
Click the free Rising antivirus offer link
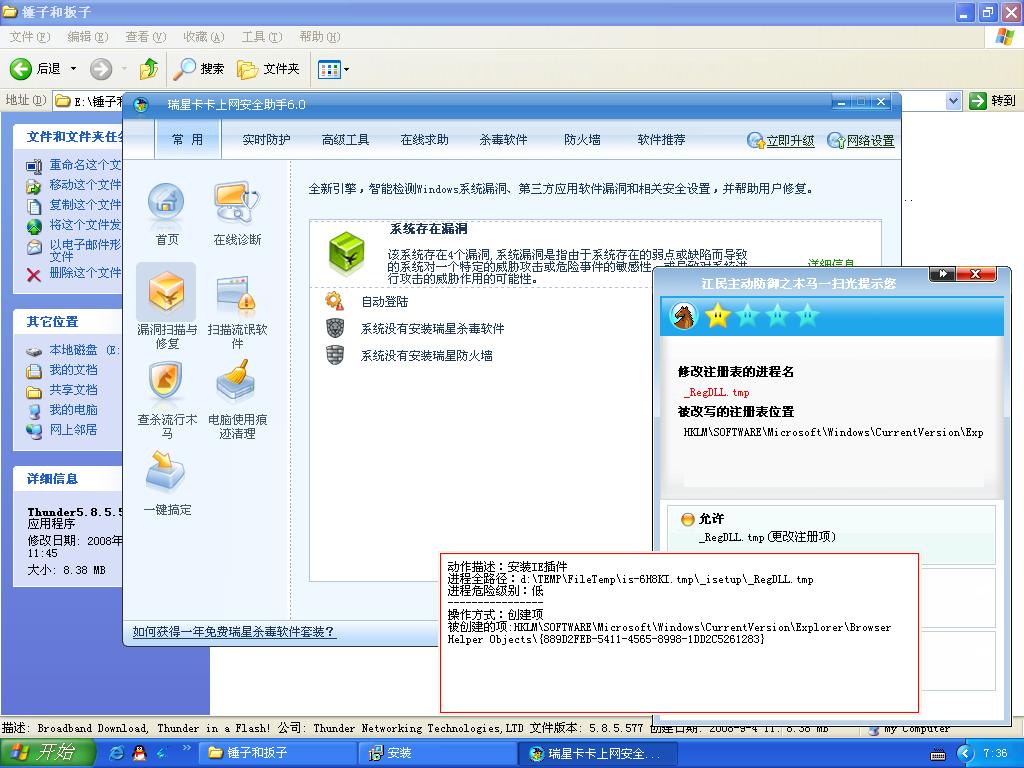[234, 632]
